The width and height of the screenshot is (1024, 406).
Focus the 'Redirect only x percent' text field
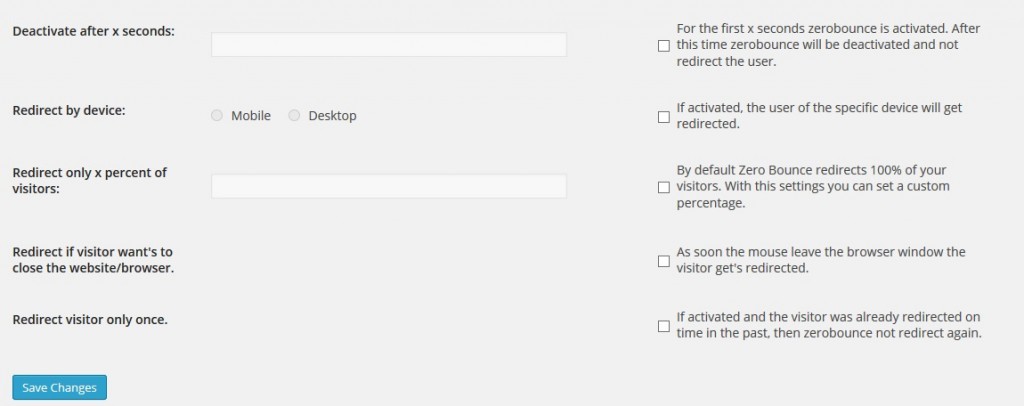pos(388,187)
